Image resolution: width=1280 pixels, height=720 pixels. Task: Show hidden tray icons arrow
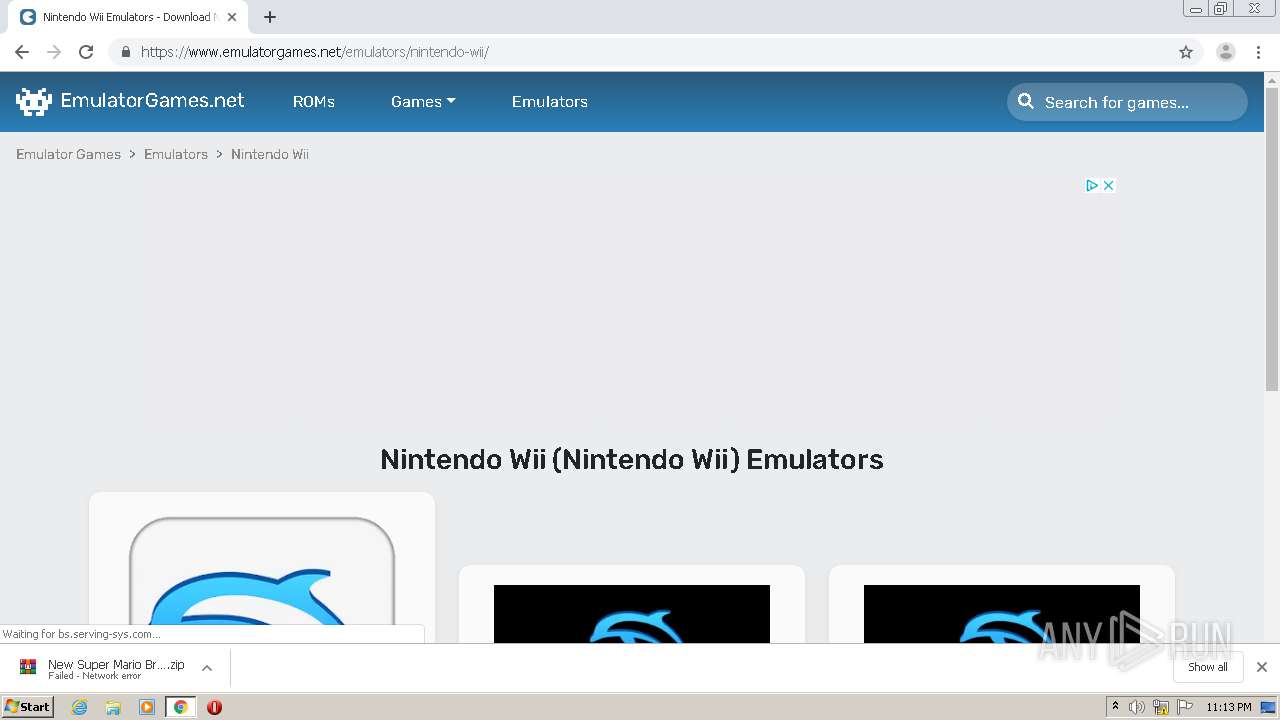click(1115, 707)
